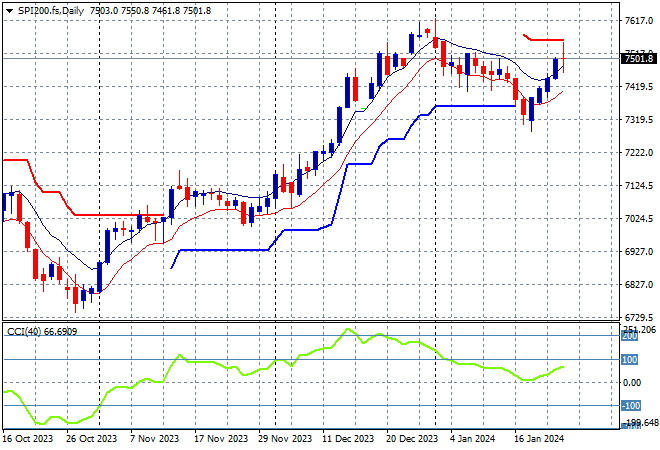This screenshot has height=450, width=660.
Task: Click the -100 level on CCI scale
Action: point(633,405)
